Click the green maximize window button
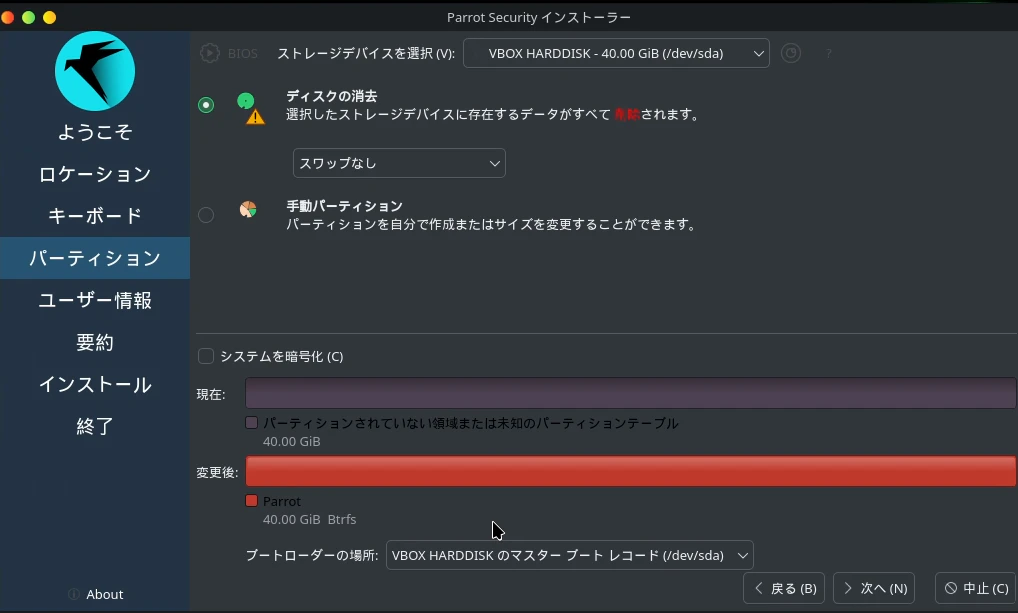 [x=28, y=18]
